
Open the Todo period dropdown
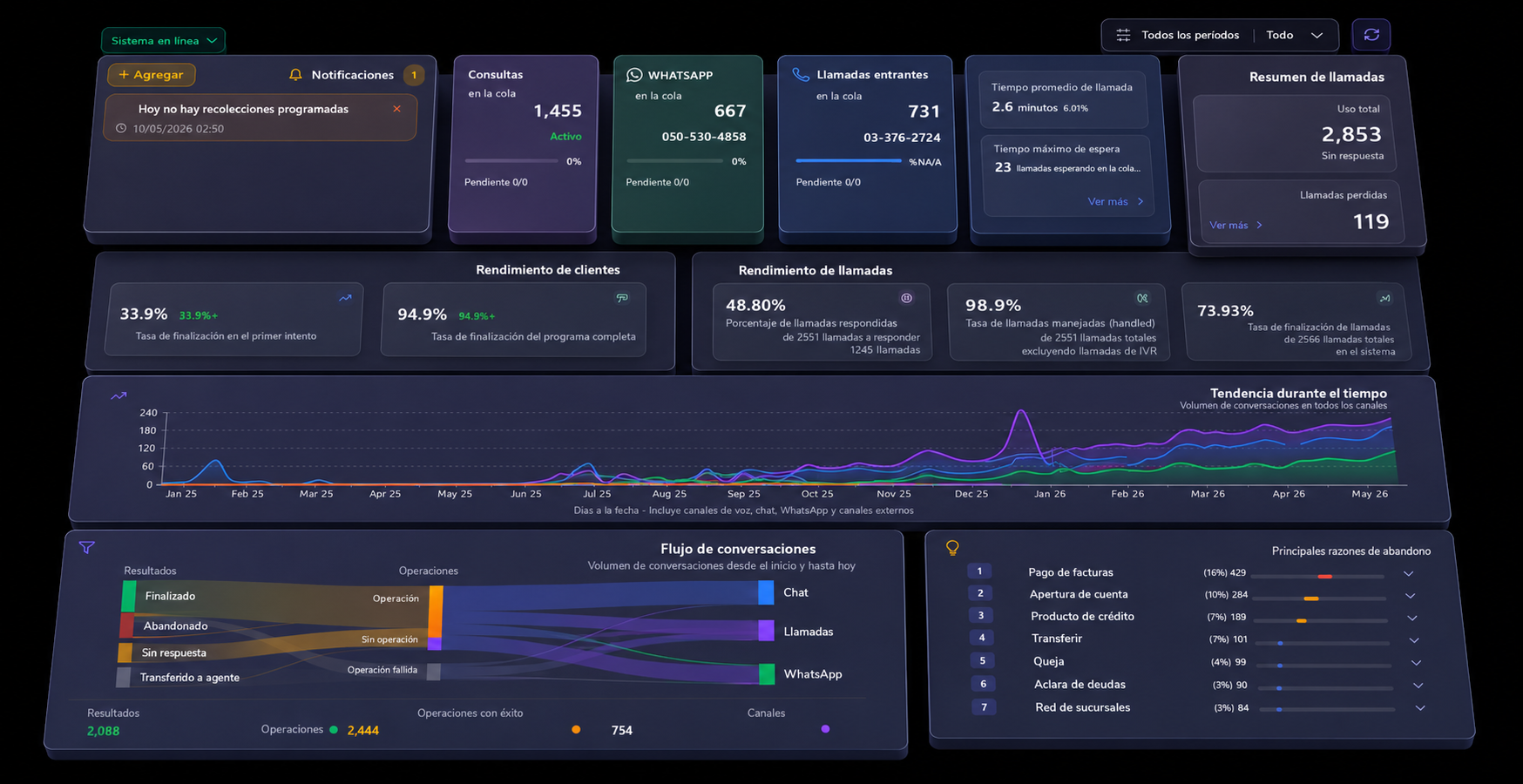click(1294, 35)
